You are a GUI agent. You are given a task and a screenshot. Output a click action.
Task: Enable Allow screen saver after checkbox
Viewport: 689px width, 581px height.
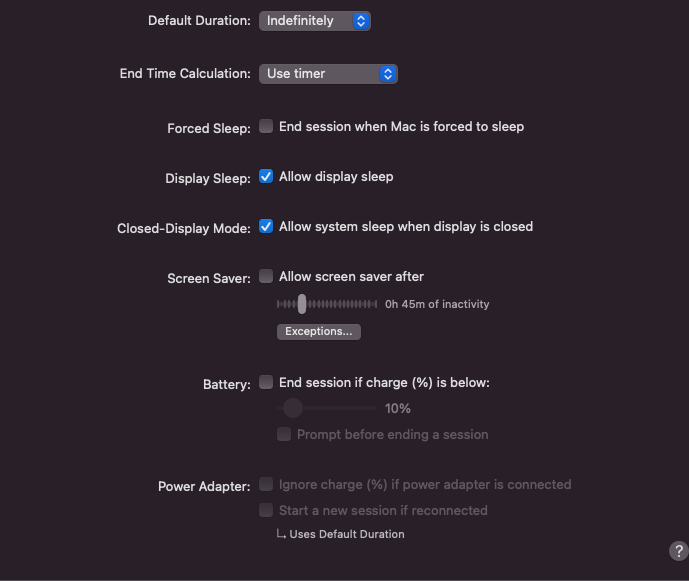click(x=266, y=276)
